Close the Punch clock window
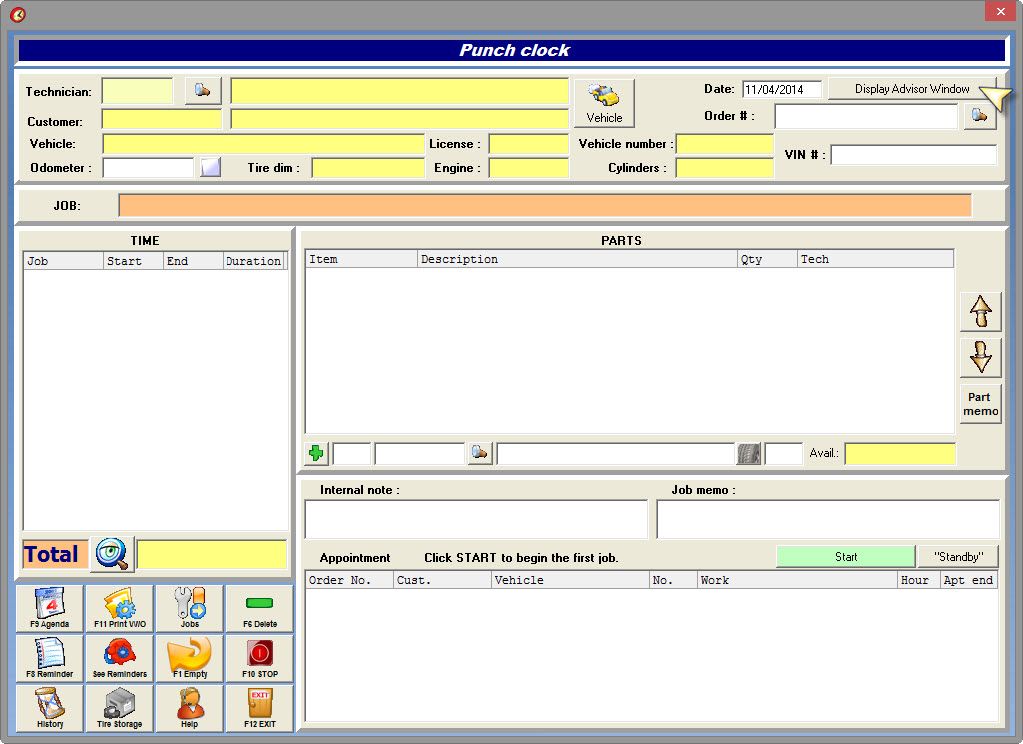Image resolution: width=1023 pixels, height=744 pixels. point(1000,12)
